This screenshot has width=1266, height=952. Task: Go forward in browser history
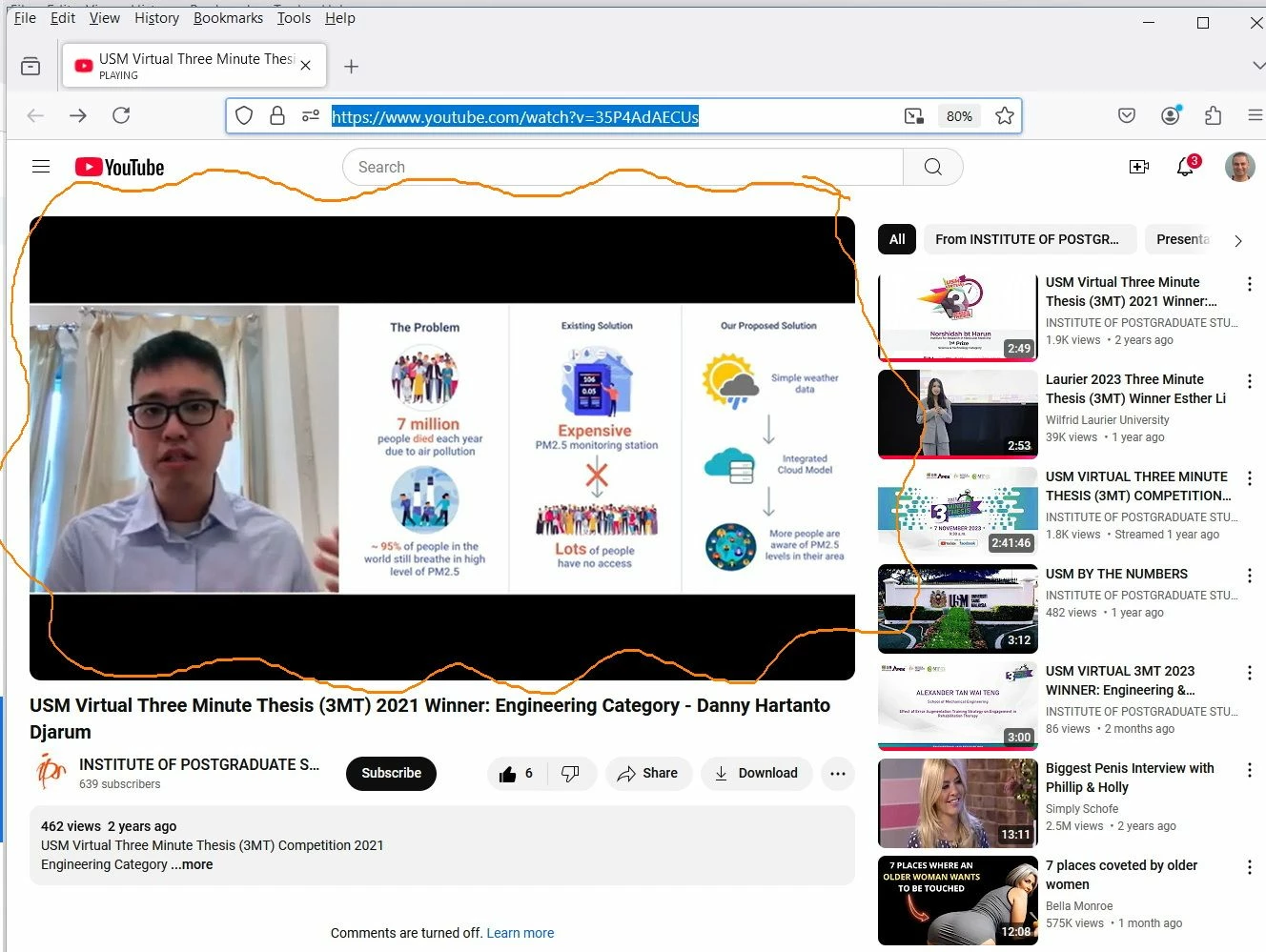pos(78,115)
